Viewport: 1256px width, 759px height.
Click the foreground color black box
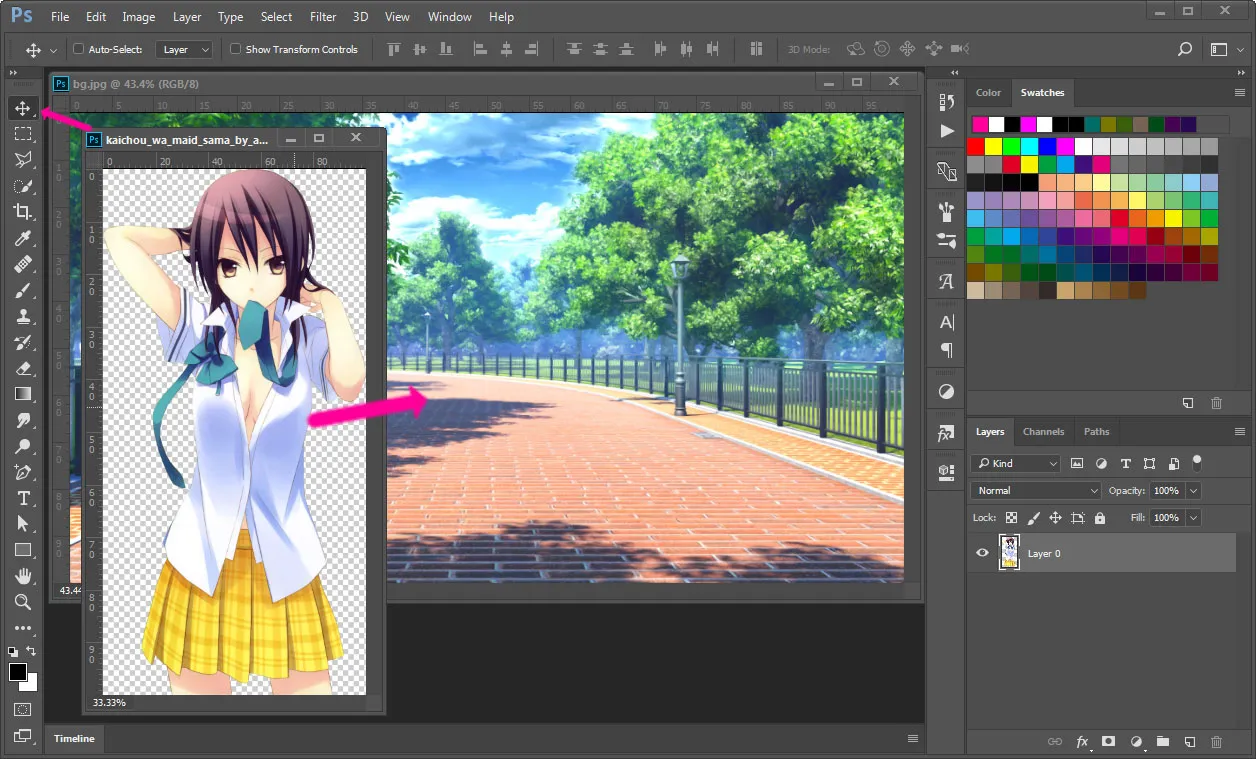(17, 672)
